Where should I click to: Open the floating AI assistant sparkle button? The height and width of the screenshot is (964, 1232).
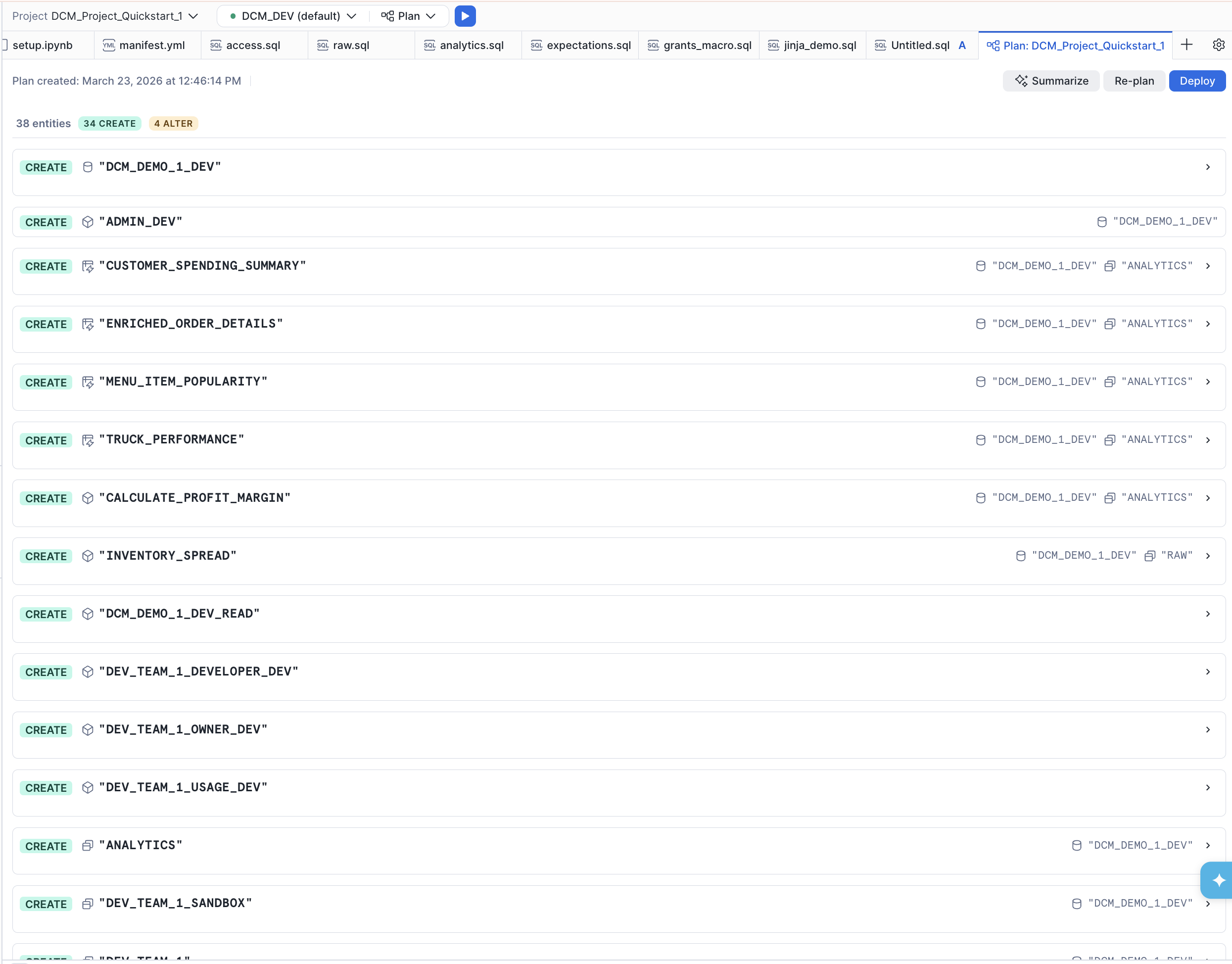[1218, 879]
